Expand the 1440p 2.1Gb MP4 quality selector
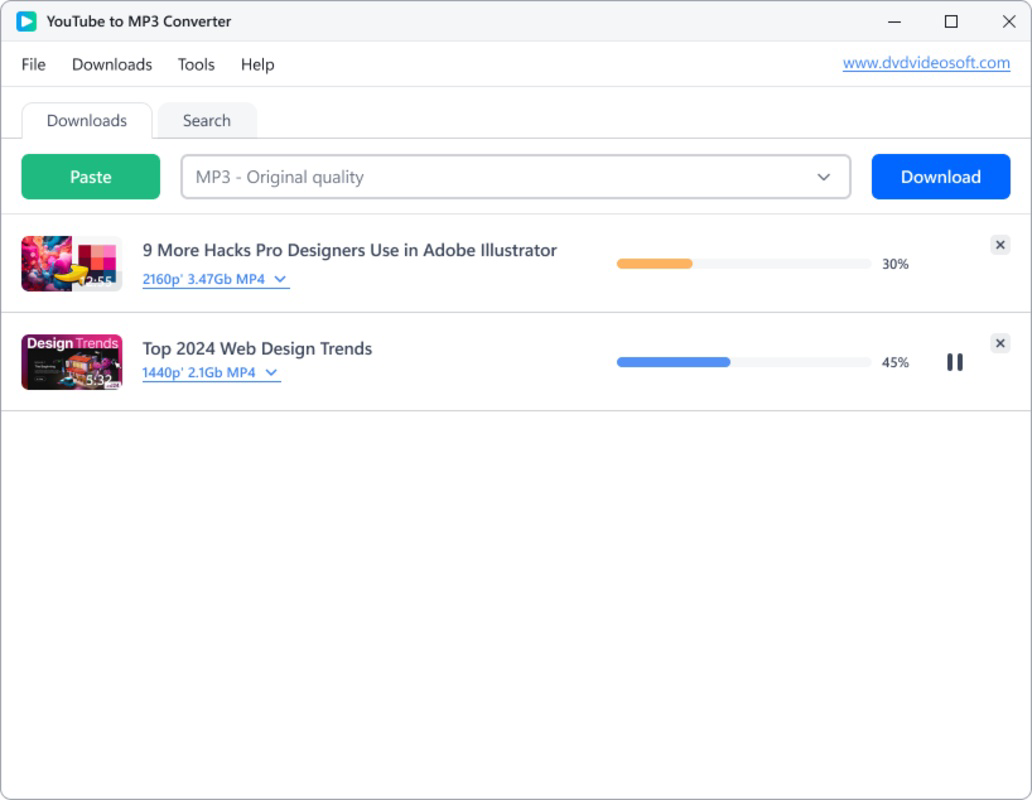The width and height of the screenshot is (1032, 800). pos(211,373)
